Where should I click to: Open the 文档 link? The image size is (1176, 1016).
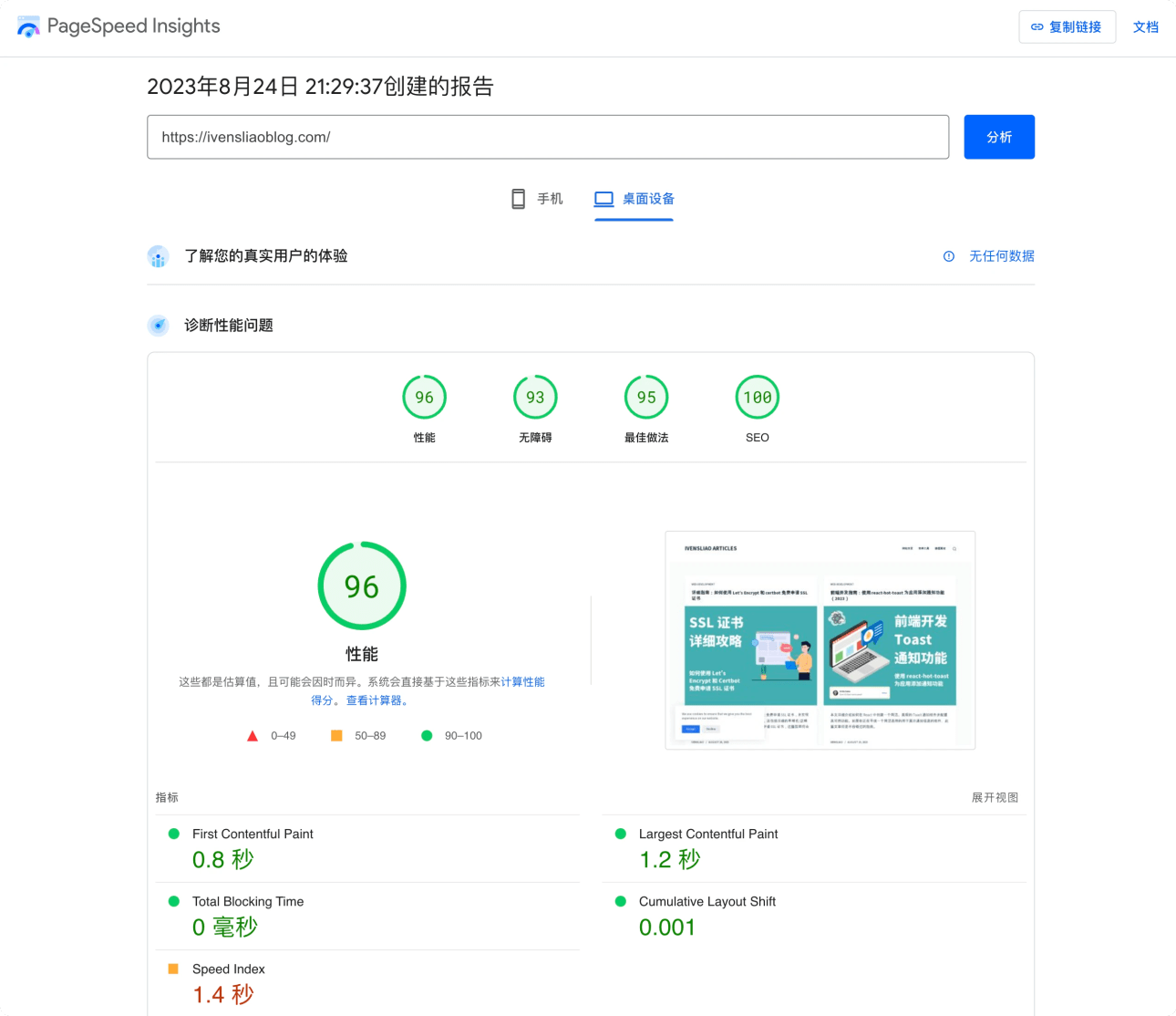coord(1145,27)
